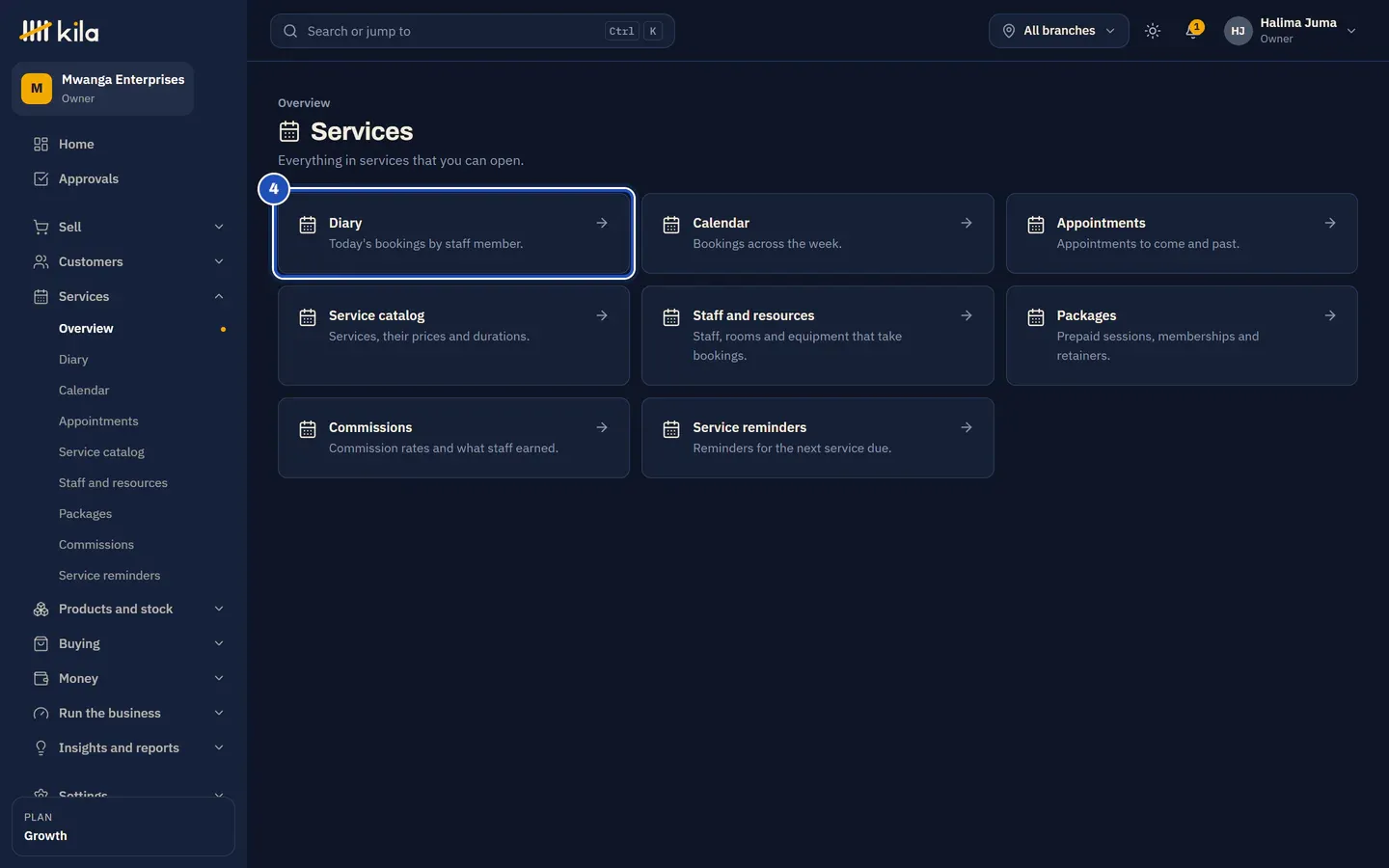
Task: Click the HJ user avatar
Action: point(1239,31)
